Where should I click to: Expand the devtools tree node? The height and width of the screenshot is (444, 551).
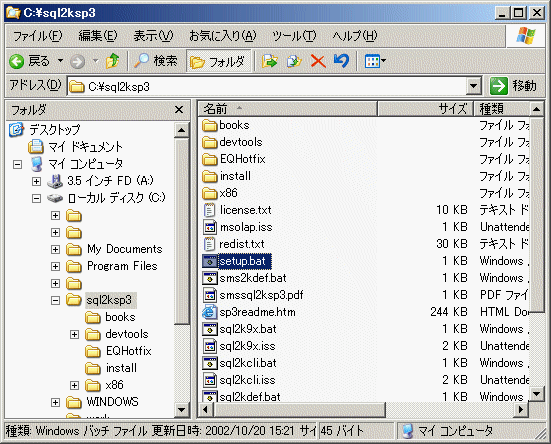74,334
